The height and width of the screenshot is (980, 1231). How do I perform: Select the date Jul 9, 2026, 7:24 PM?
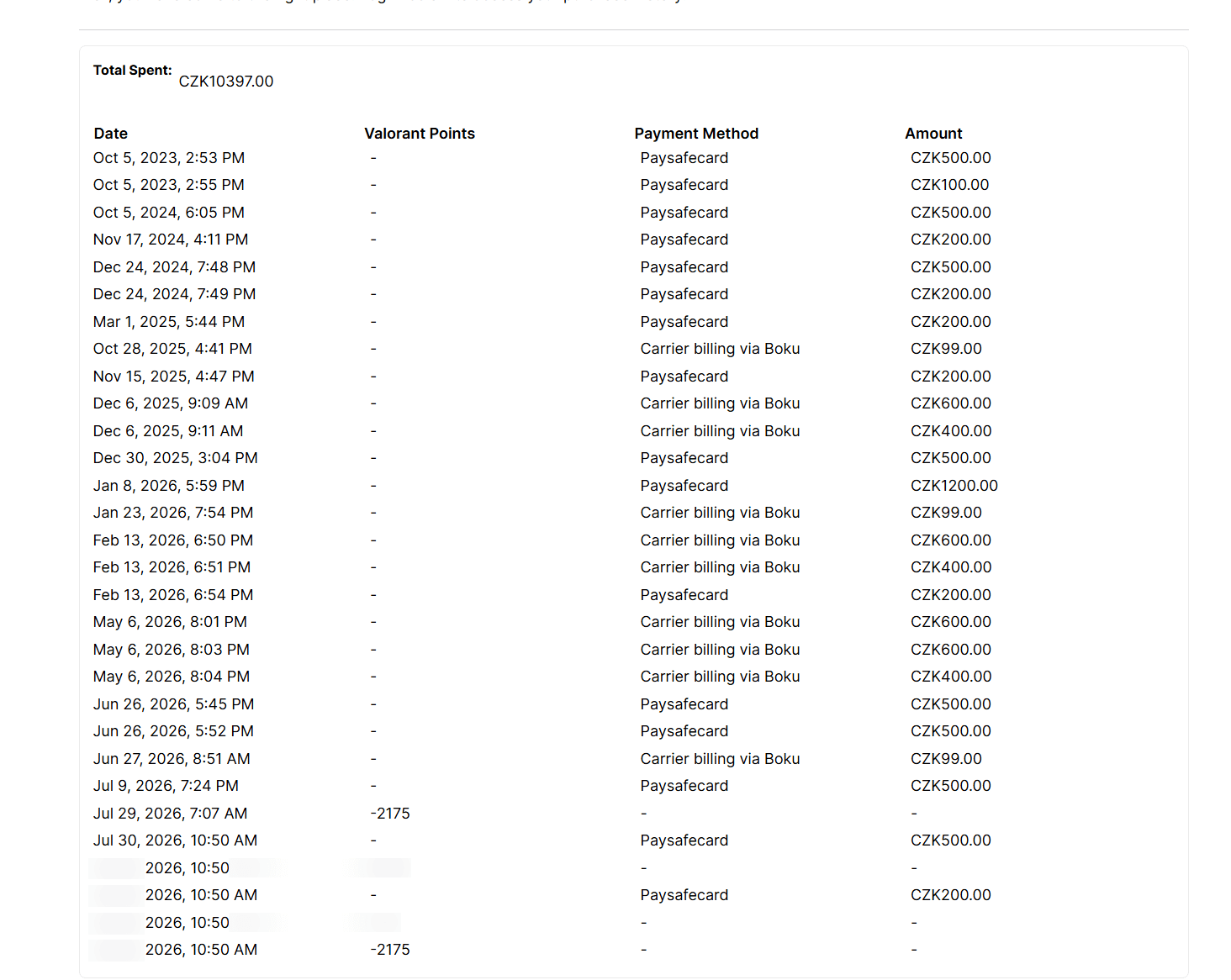(x=166, y=786)
